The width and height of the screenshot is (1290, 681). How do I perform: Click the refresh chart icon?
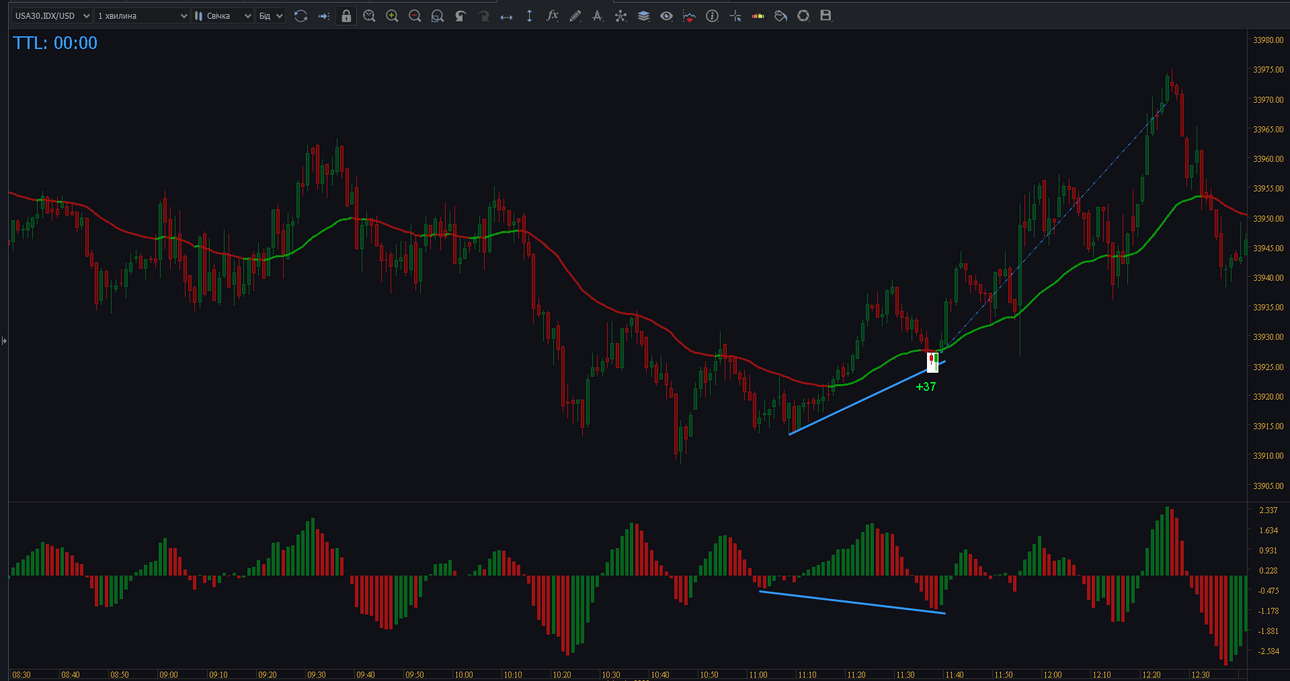click(300, 16)
